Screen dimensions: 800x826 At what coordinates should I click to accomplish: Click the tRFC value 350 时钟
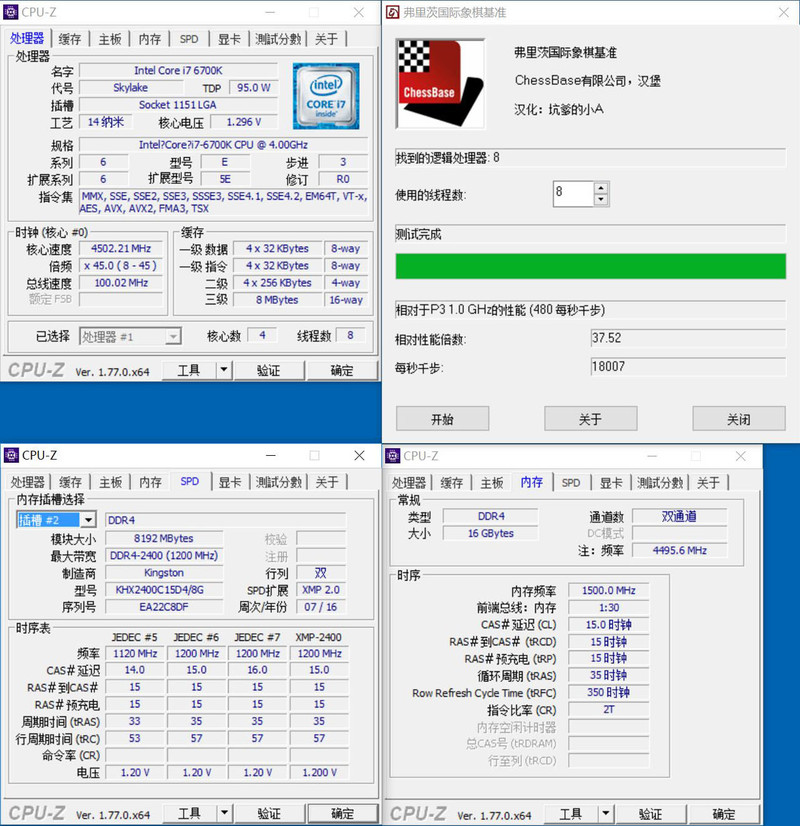tap(608, 692)
